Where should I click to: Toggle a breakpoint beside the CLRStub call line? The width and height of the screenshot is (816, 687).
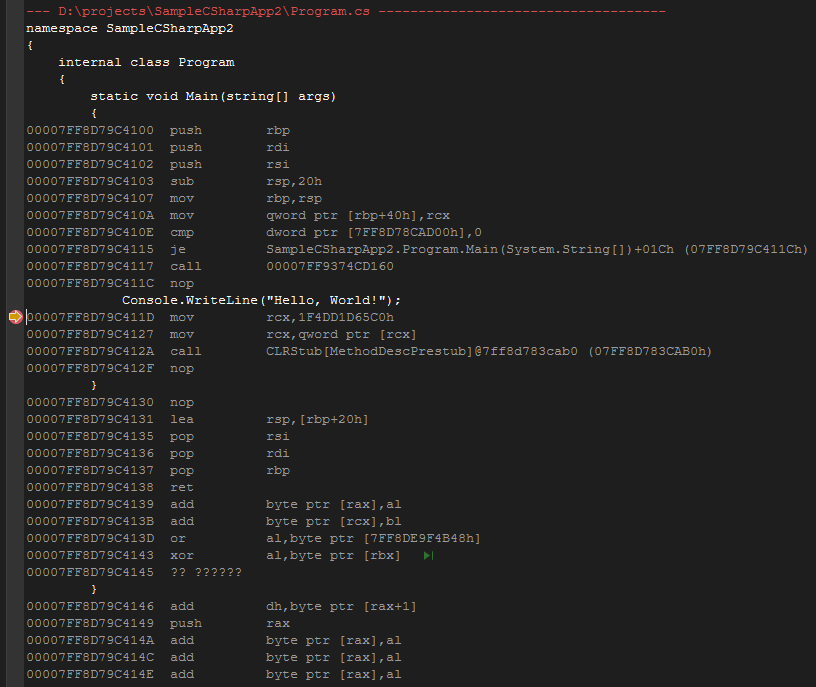tap(14, 351)
